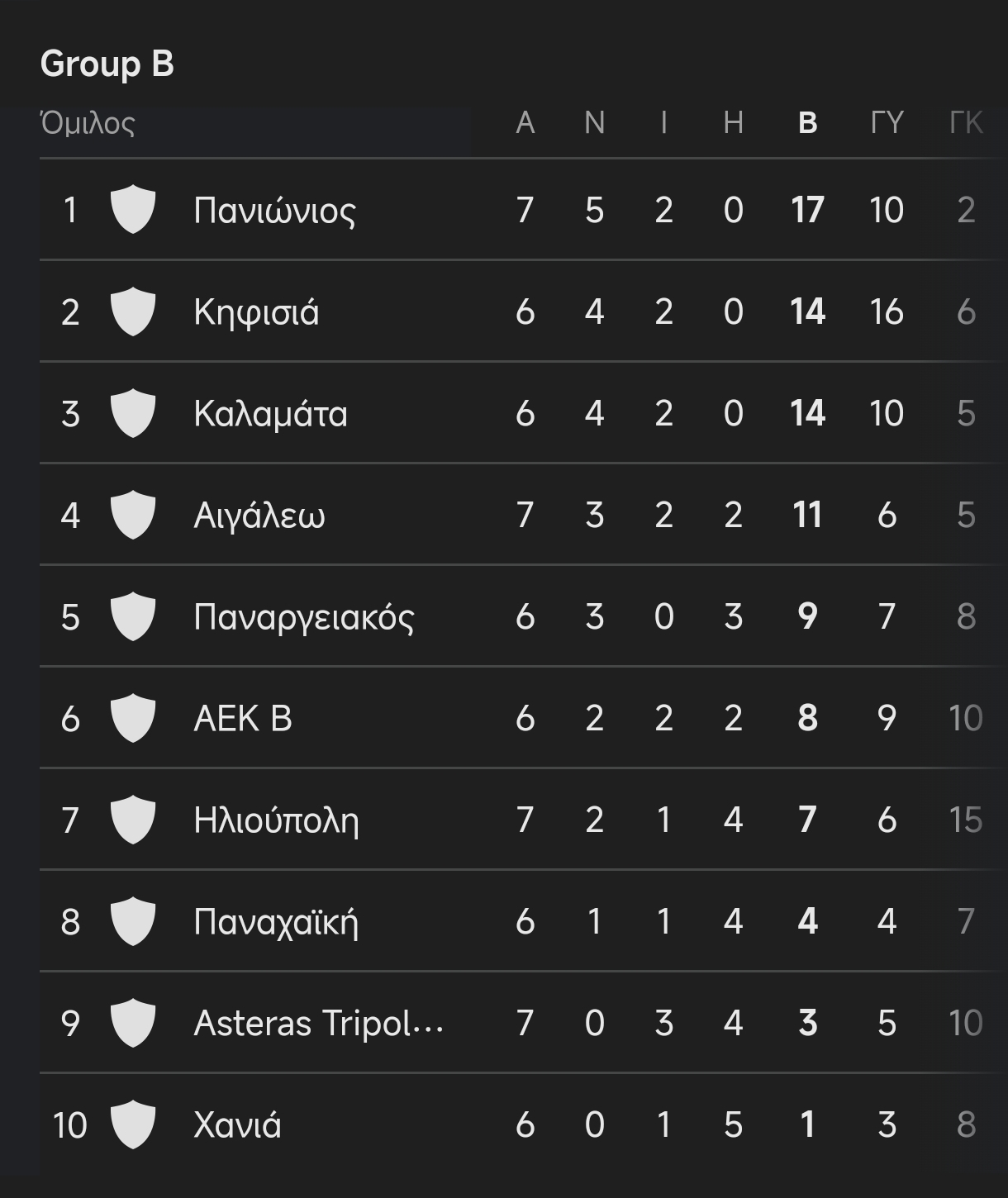Image resolution: width=1008 pixels, height=1198 pixels.
Task: Click the N wins column header
Action: click(594, 123)
